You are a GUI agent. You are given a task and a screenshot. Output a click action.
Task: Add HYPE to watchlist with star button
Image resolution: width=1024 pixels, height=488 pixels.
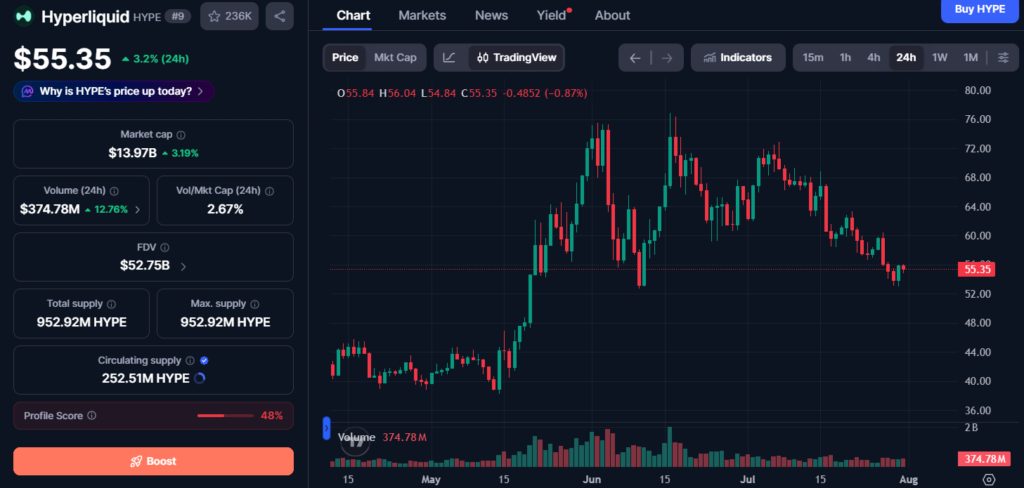tap(229, 16)
